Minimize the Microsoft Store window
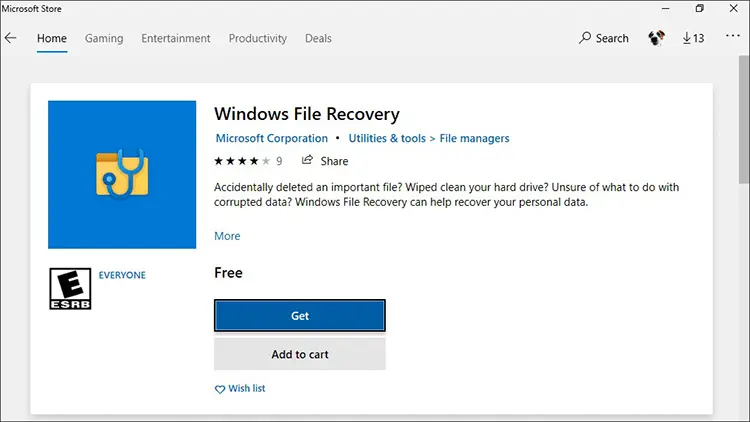The height and width of the screenshot is (422, 750). coord(665,9)
